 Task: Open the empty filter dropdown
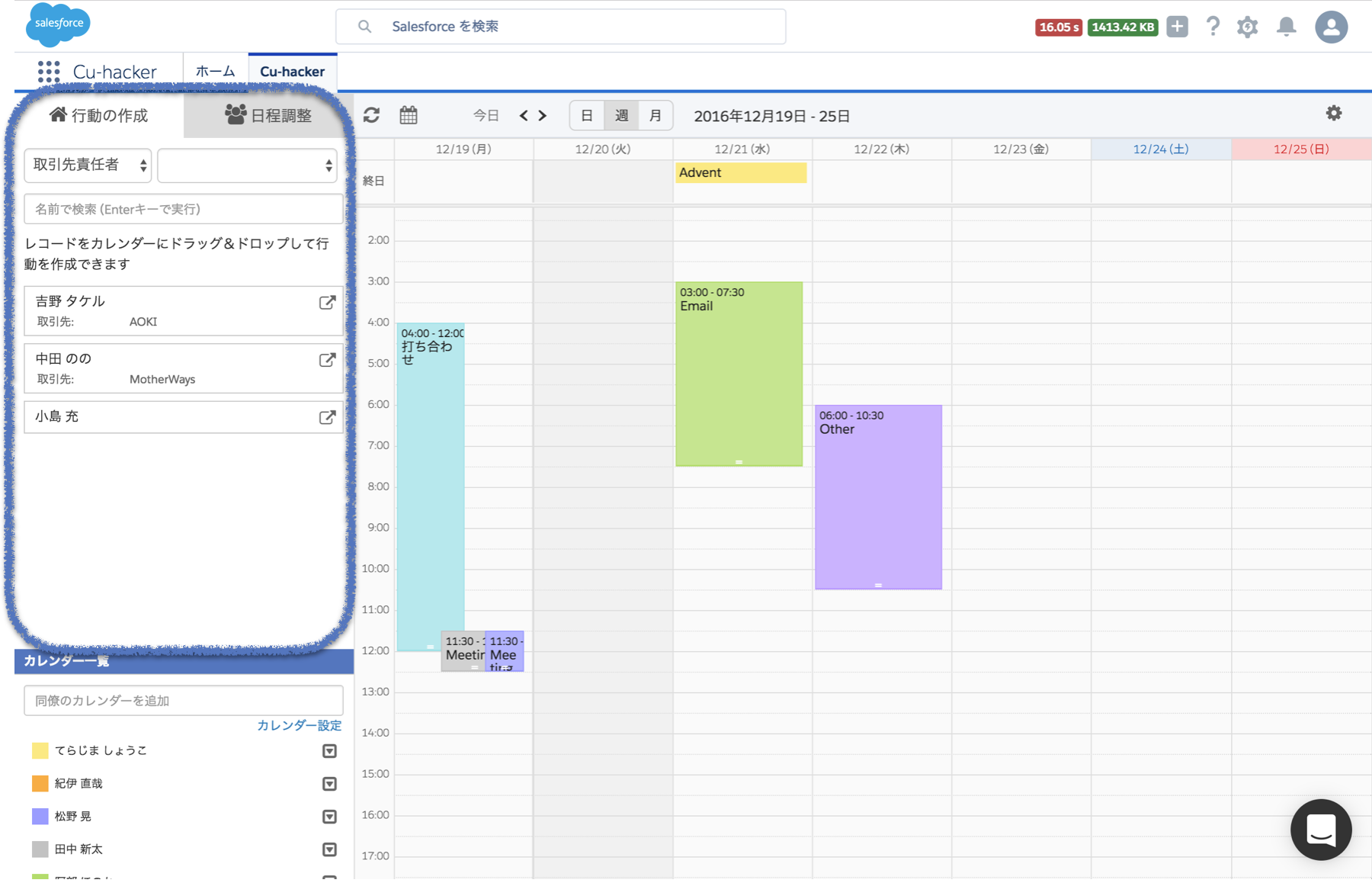(x=247, y=165)
